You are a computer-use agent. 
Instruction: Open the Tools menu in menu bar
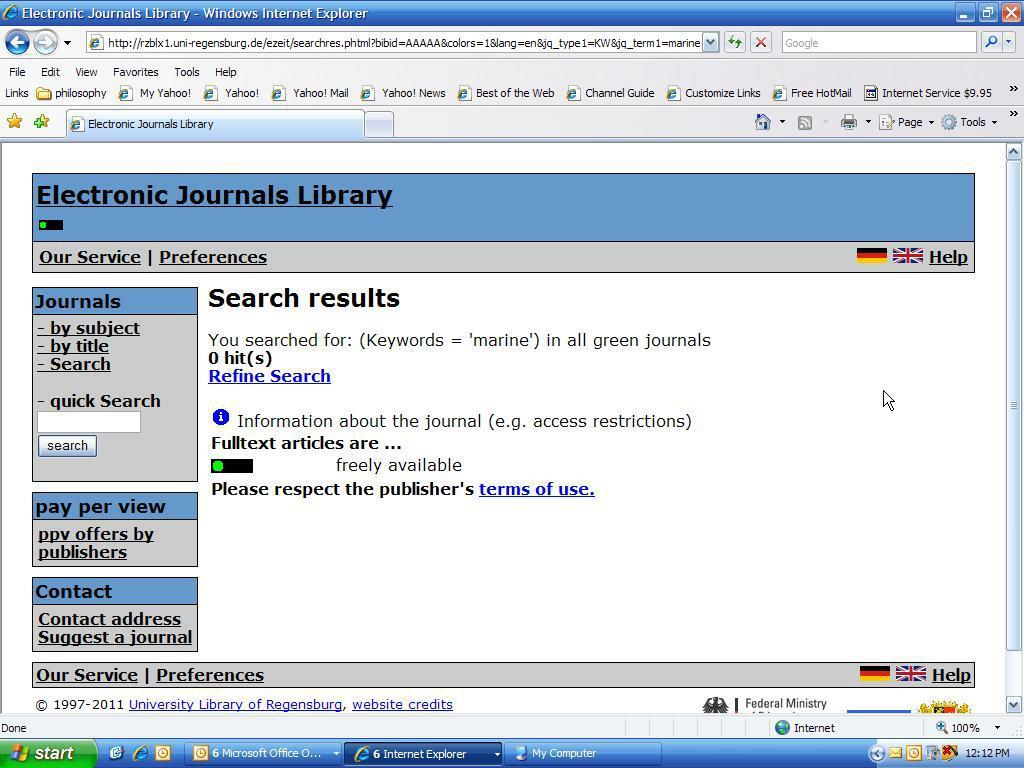click(186, 72)
